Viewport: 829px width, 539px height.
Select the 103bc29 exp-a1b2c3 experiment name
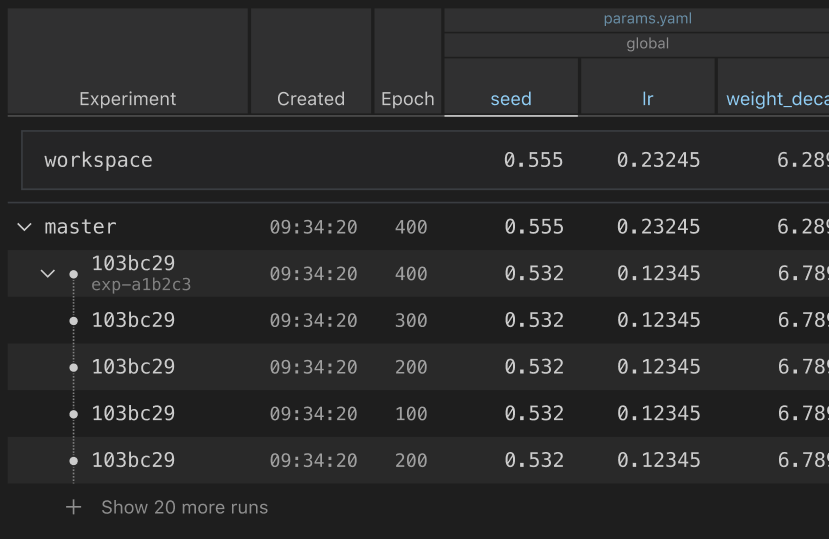pyautogui.click(x=133, y=263)
